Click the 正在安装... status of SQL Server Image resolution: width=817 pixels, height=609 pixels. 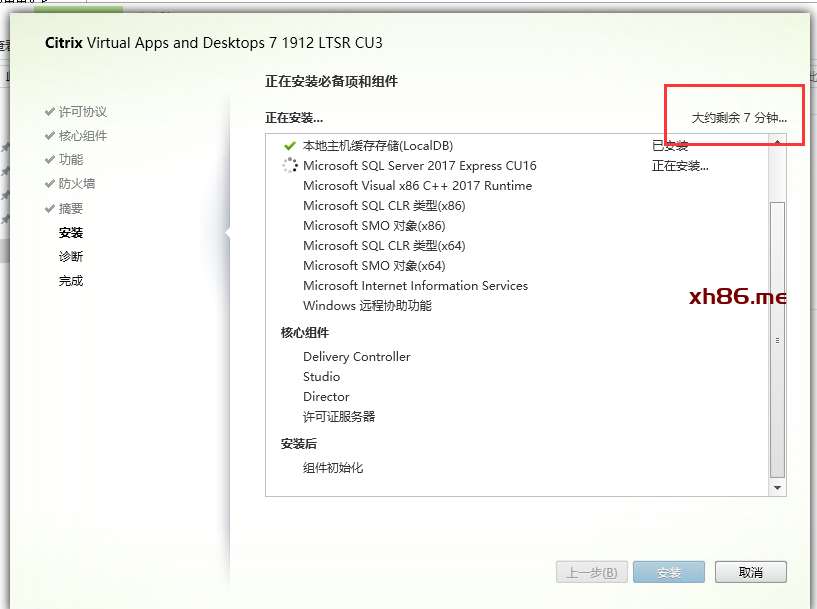[x=680, y=166]
